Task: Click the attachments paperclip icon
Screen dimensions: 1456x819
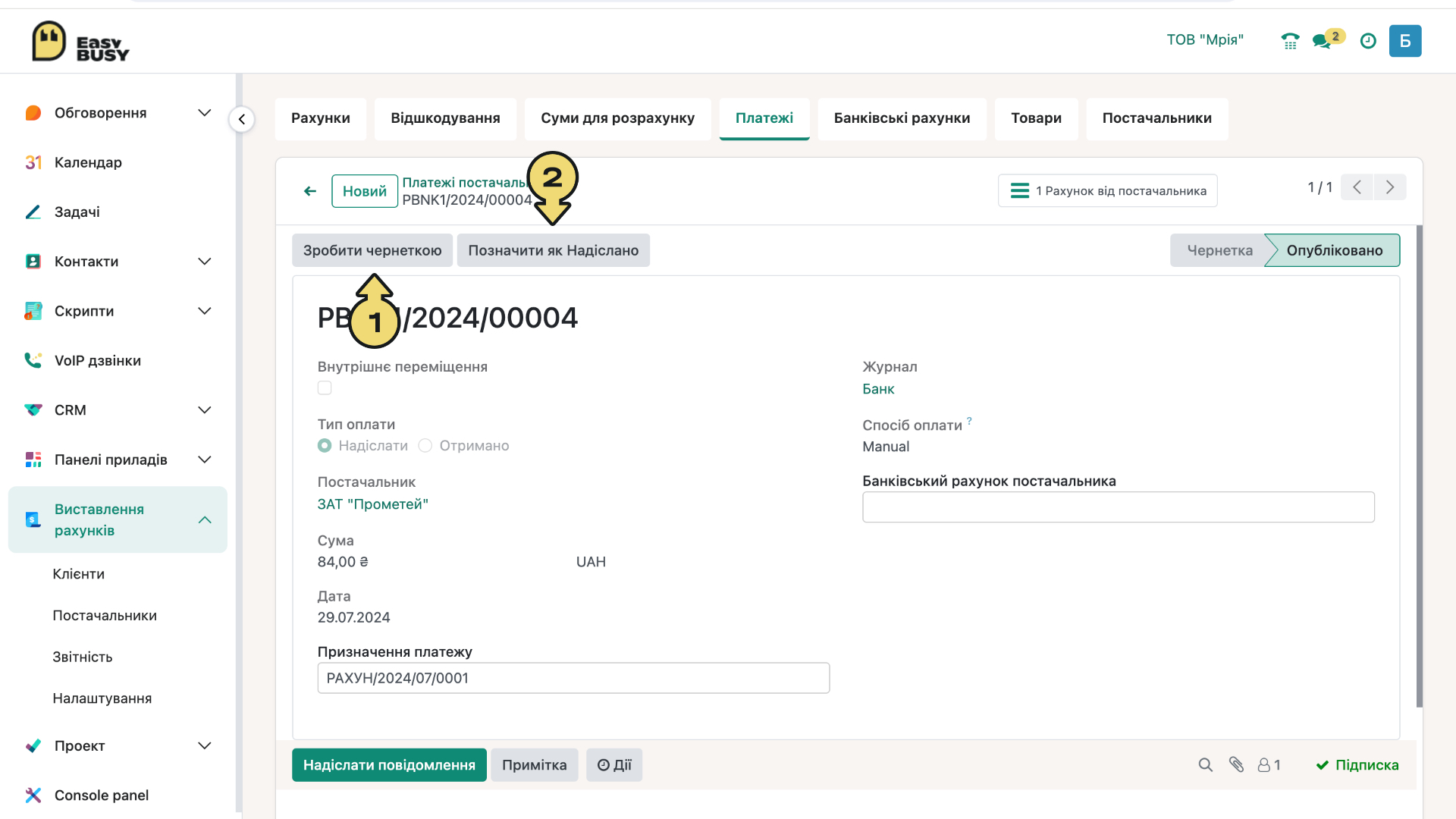Action: 1236,764
